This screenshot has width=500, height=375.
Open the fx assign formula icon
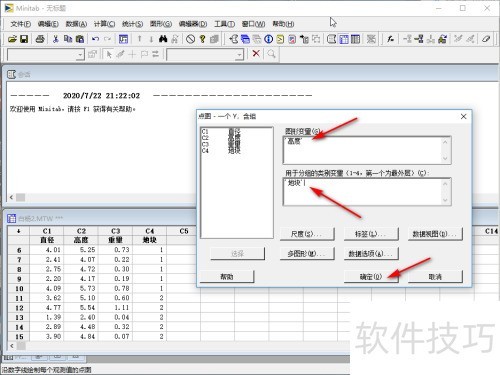click(390, 39)
